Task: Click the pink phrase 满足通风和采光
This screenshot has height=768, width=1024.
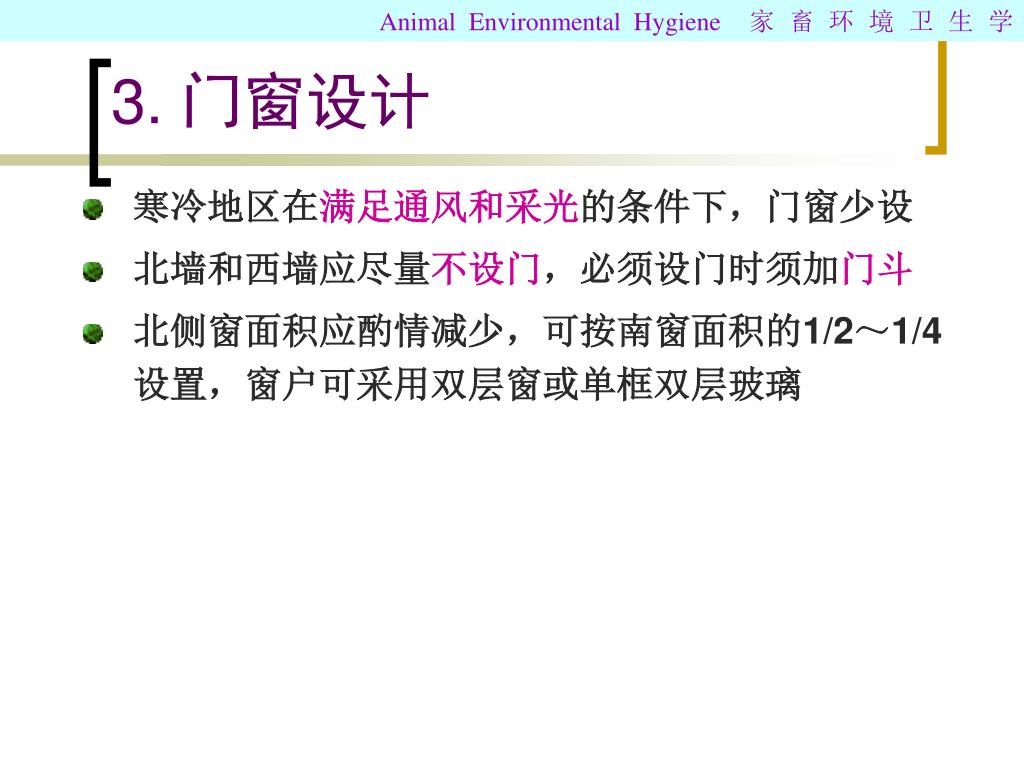Action: click(449, 207)
